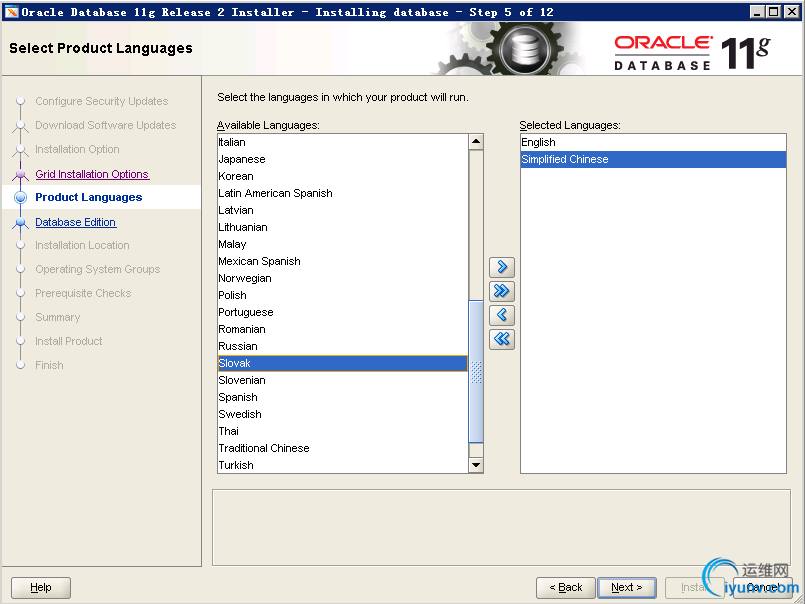Viewport: 805px width, 604px height.
Task: Minimize the installer window
Action: pyautogui.click(x=757, y=12)
